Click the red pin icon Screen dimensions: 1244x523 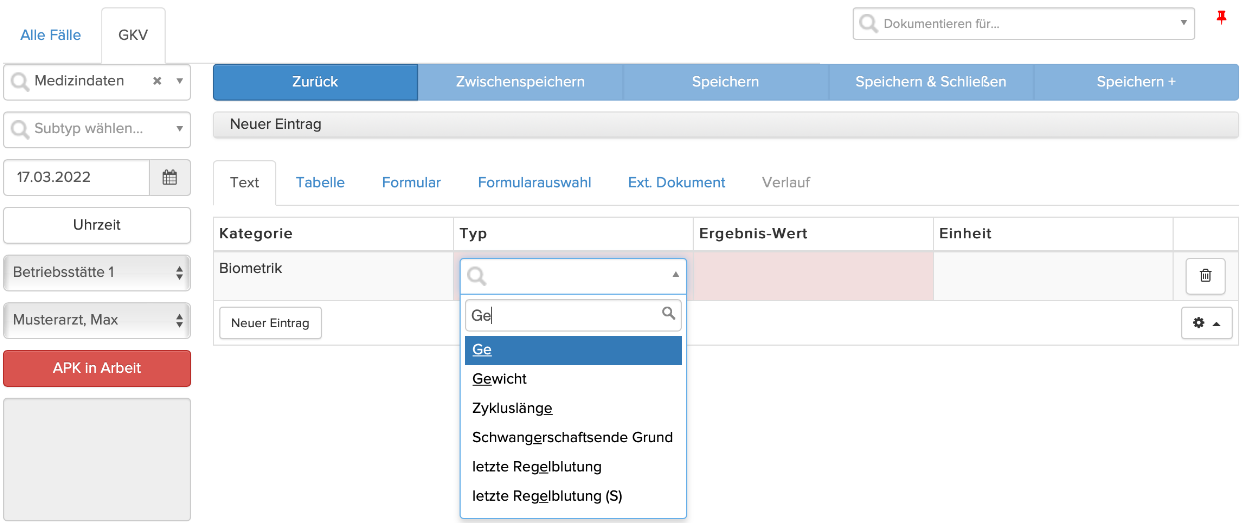coord(1221,18)
